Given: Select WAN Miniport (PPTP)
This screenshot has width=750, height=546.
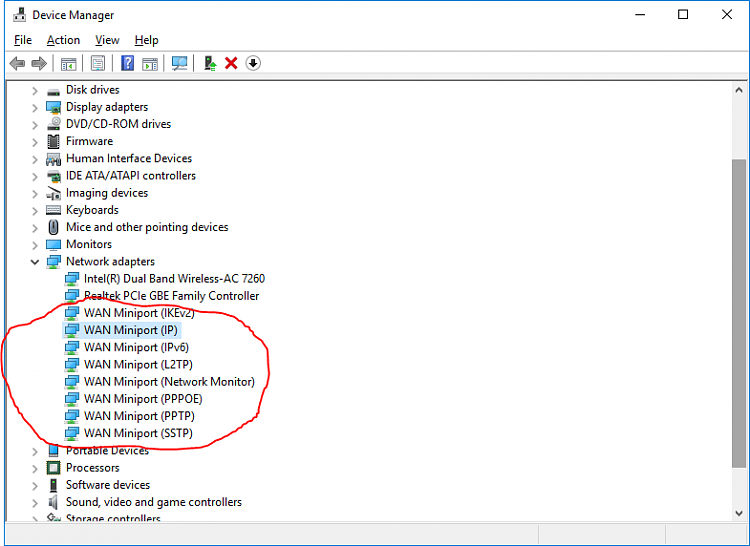Looking at the screenshot, I should pos(139,416).
